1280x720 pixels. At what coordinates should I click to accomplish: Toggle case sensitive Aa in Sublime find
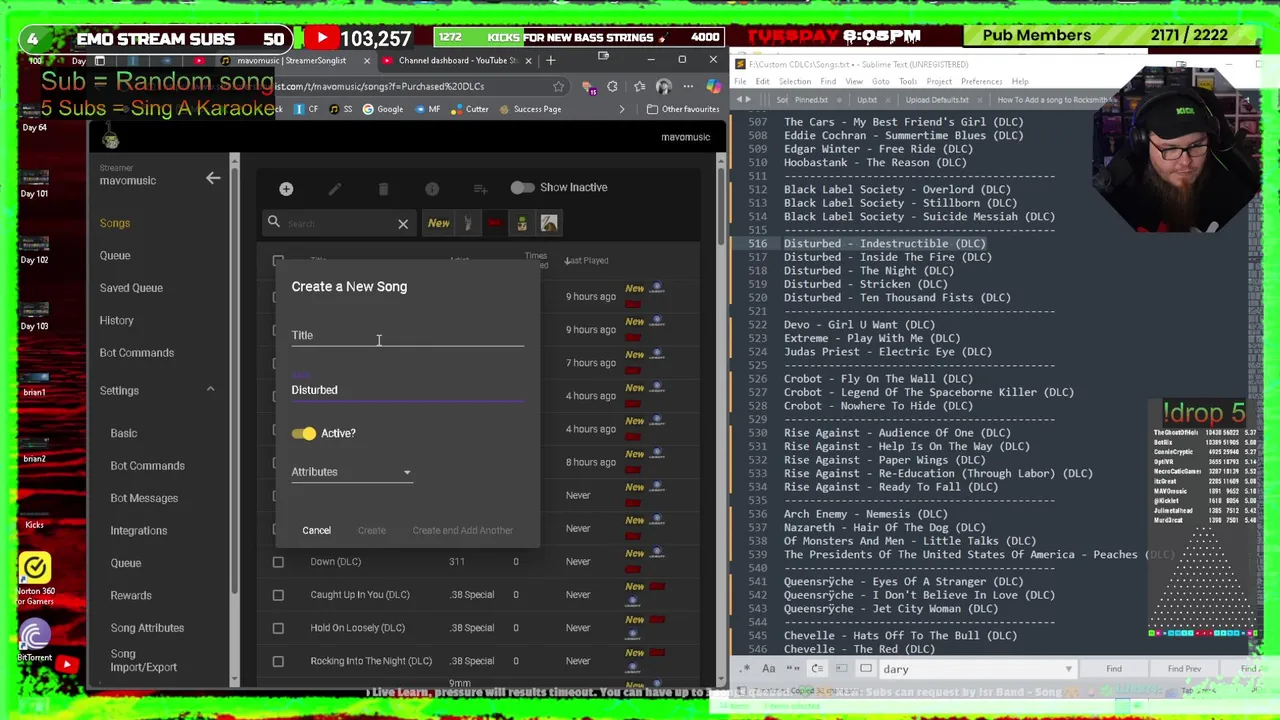pos(768,669)
